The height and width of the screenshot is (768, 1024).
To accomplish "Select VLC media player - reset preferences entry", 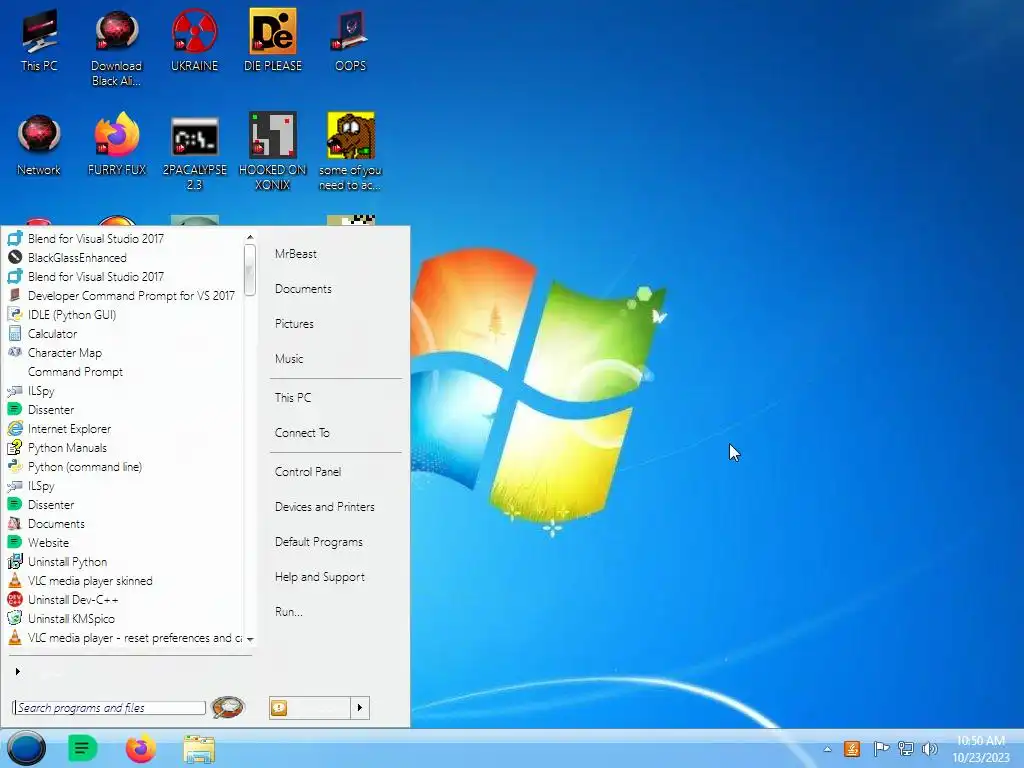I will 124,637.
